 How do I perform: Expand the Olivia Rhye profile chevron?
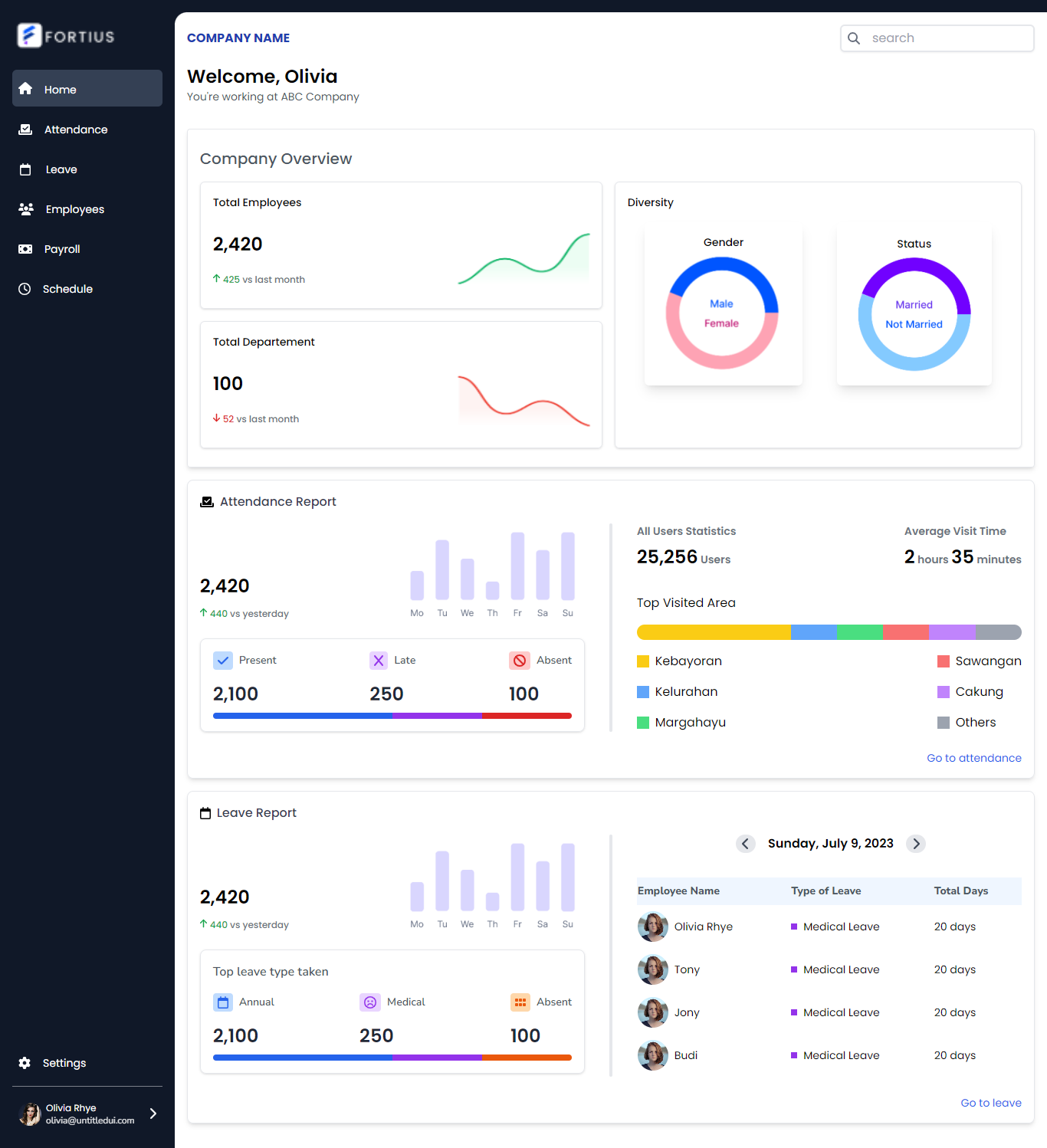153,1114
